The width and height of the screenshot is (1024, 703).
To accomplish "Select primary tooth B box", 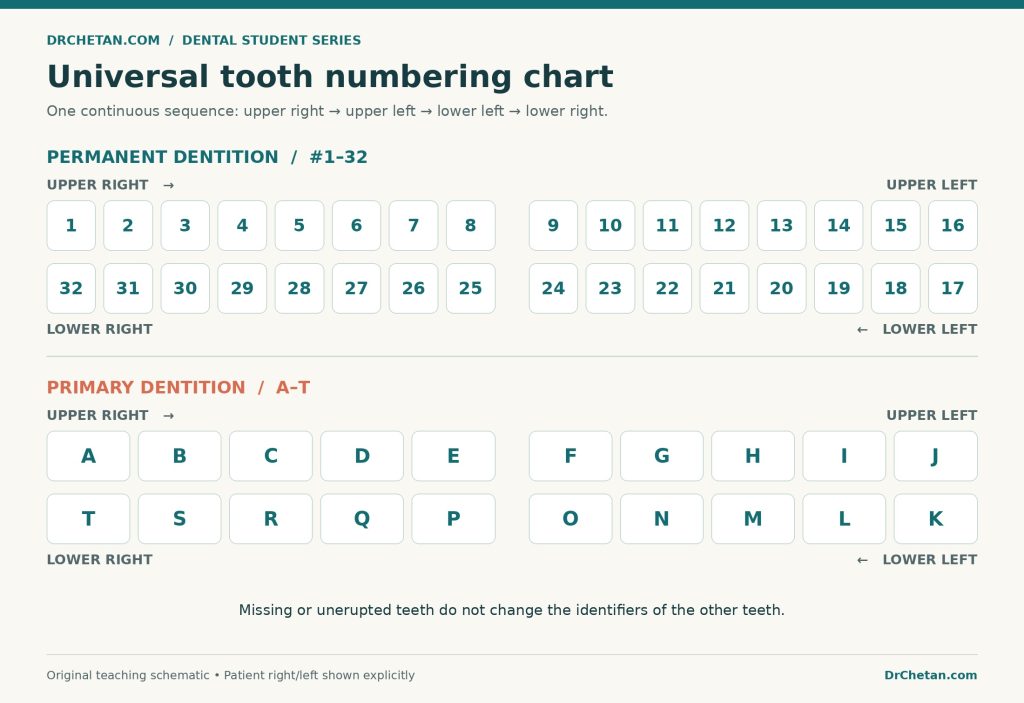I will (x=180, y=456).
